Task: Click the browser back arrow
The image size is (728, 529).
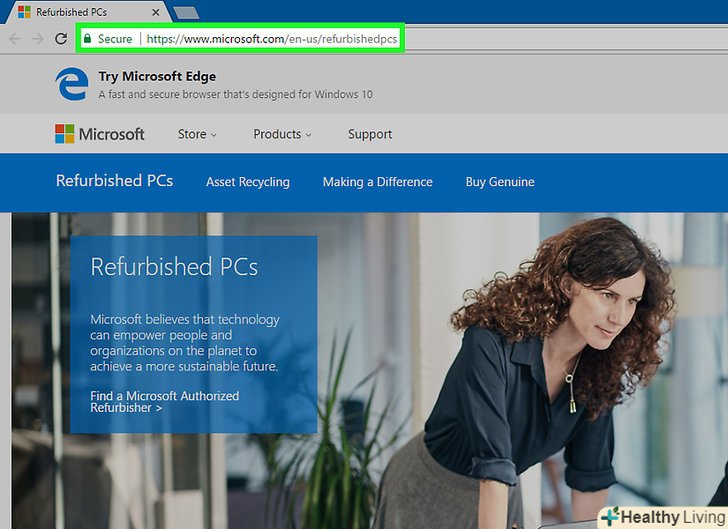Action: pyautogui.click(x=14, y=38)
